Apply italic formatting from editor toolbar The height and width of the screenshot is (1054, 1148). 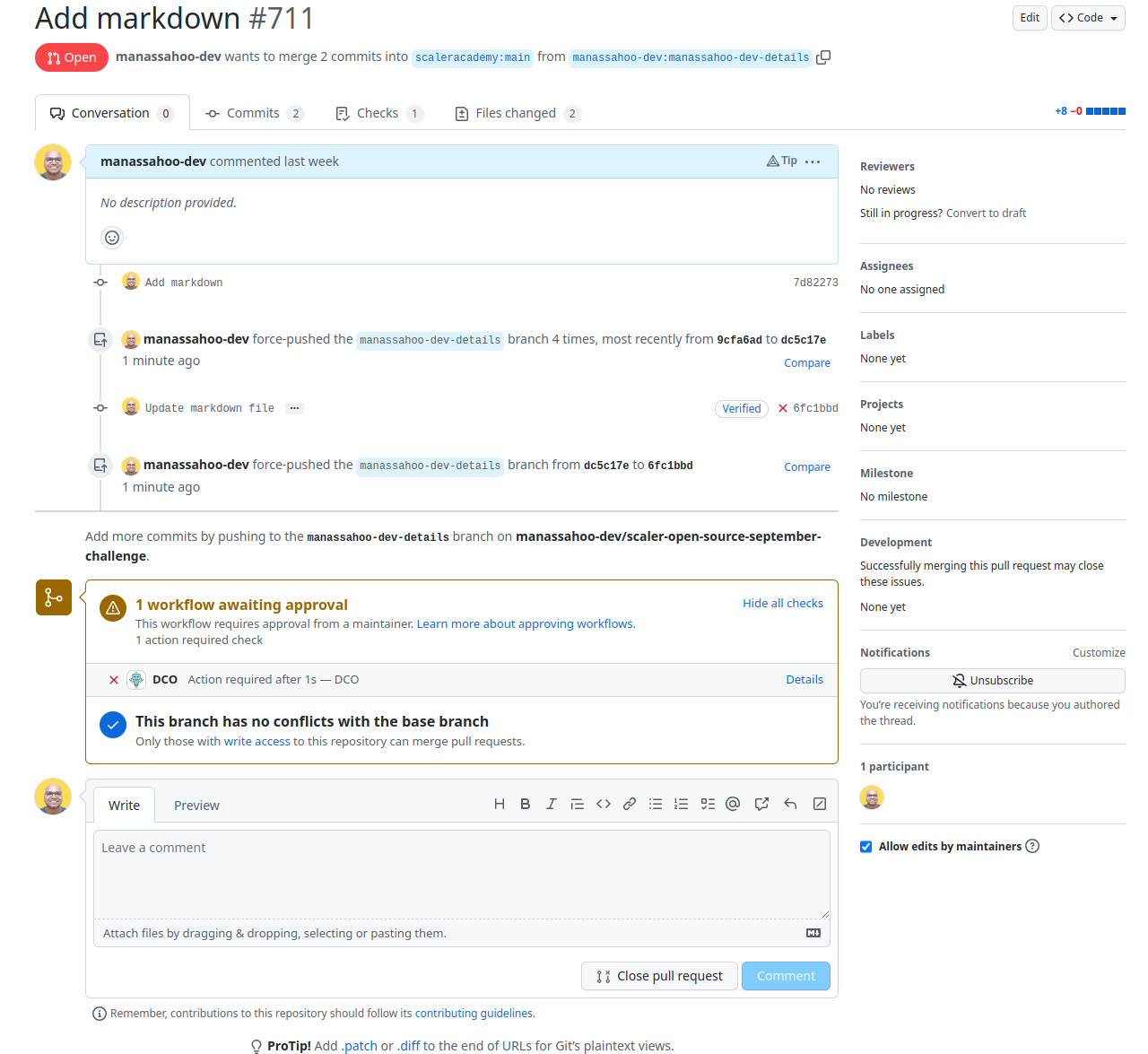[x=551, y=804]
